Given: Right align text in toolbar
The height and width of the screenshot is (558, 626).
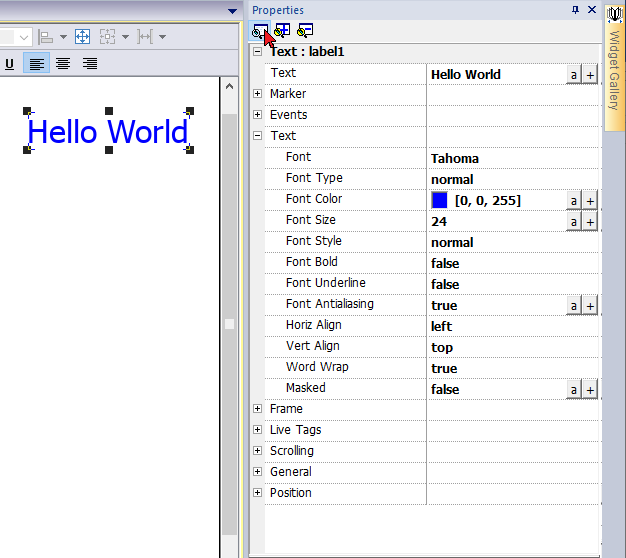Looking at the screenshot, I should [90, 64].
